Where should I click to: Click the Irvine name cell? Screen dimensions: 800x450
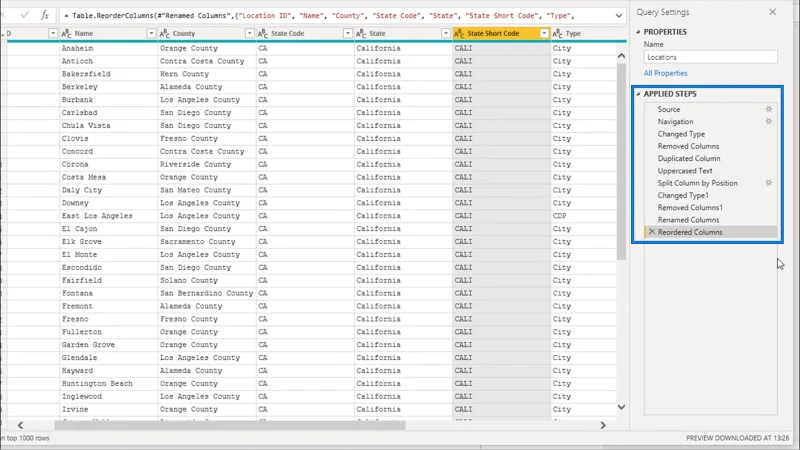pos(108,409)
